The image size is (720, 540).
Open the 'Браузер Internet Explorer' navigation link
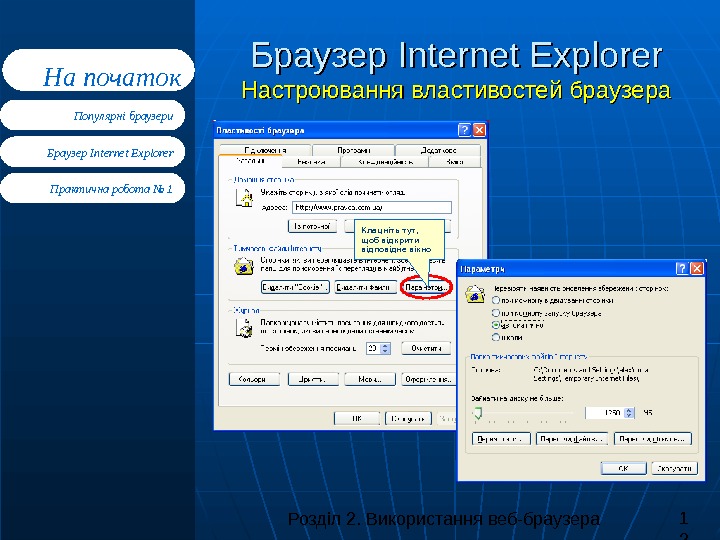click(x=93, y=152)
